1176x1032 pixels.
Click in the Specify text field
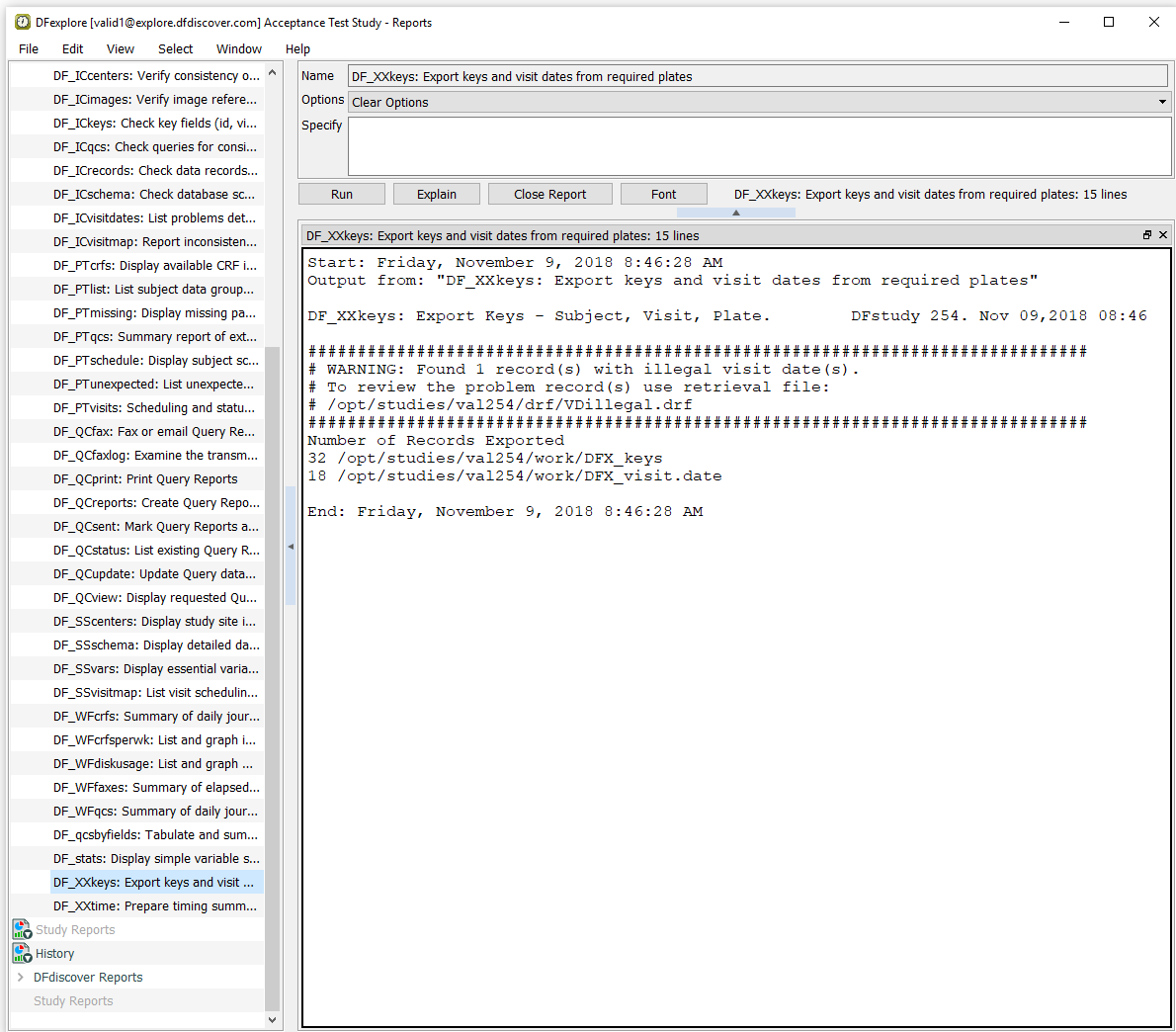(759, 146)
